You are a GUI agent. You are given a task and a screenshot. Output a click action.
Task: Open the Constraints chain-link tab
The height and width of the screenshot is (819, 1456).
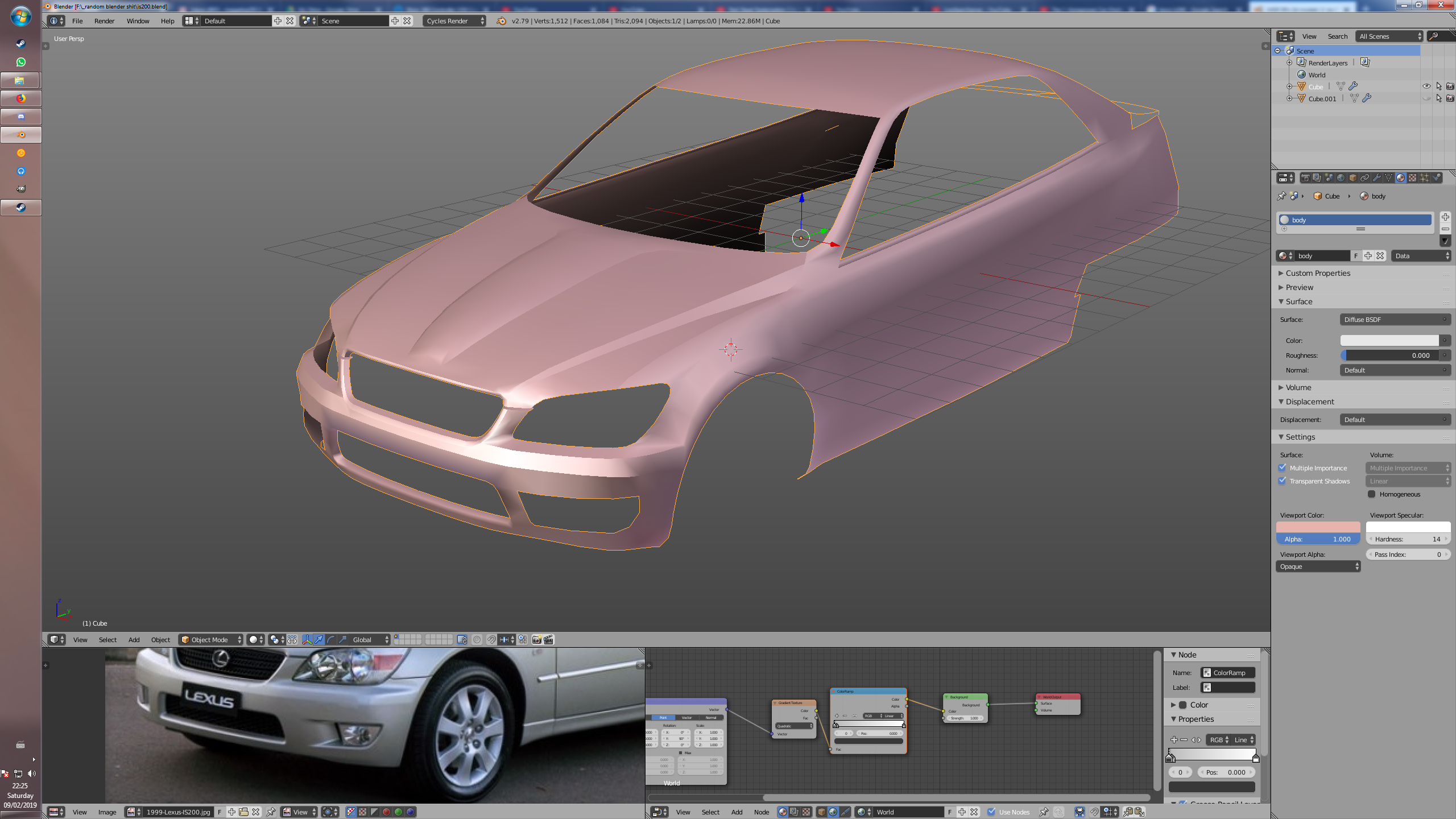(x=1364, y=178)
